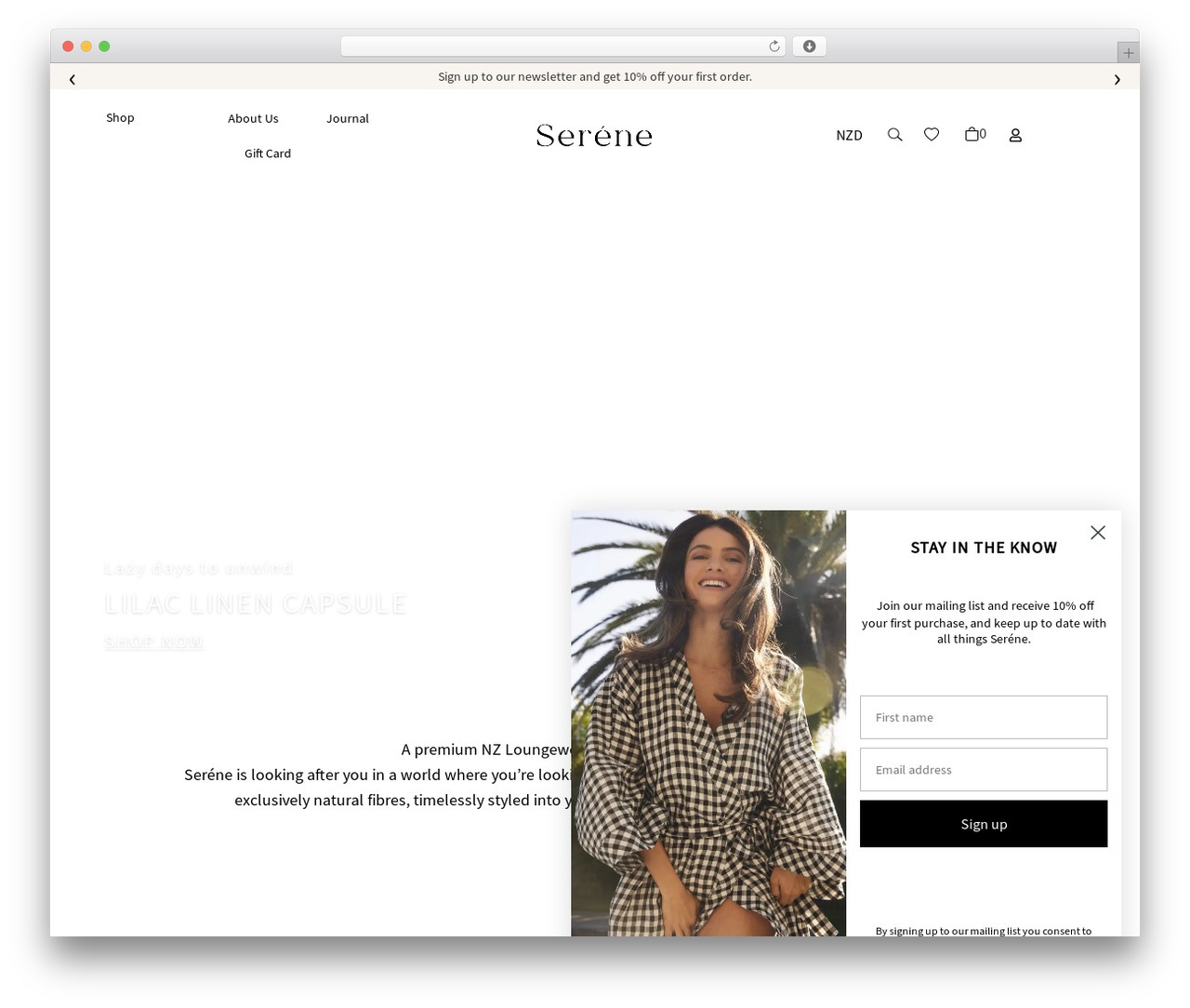This screenshot has width=1190, height=1008.
Task: Click the Sign up button
Action: coord(984,824)
